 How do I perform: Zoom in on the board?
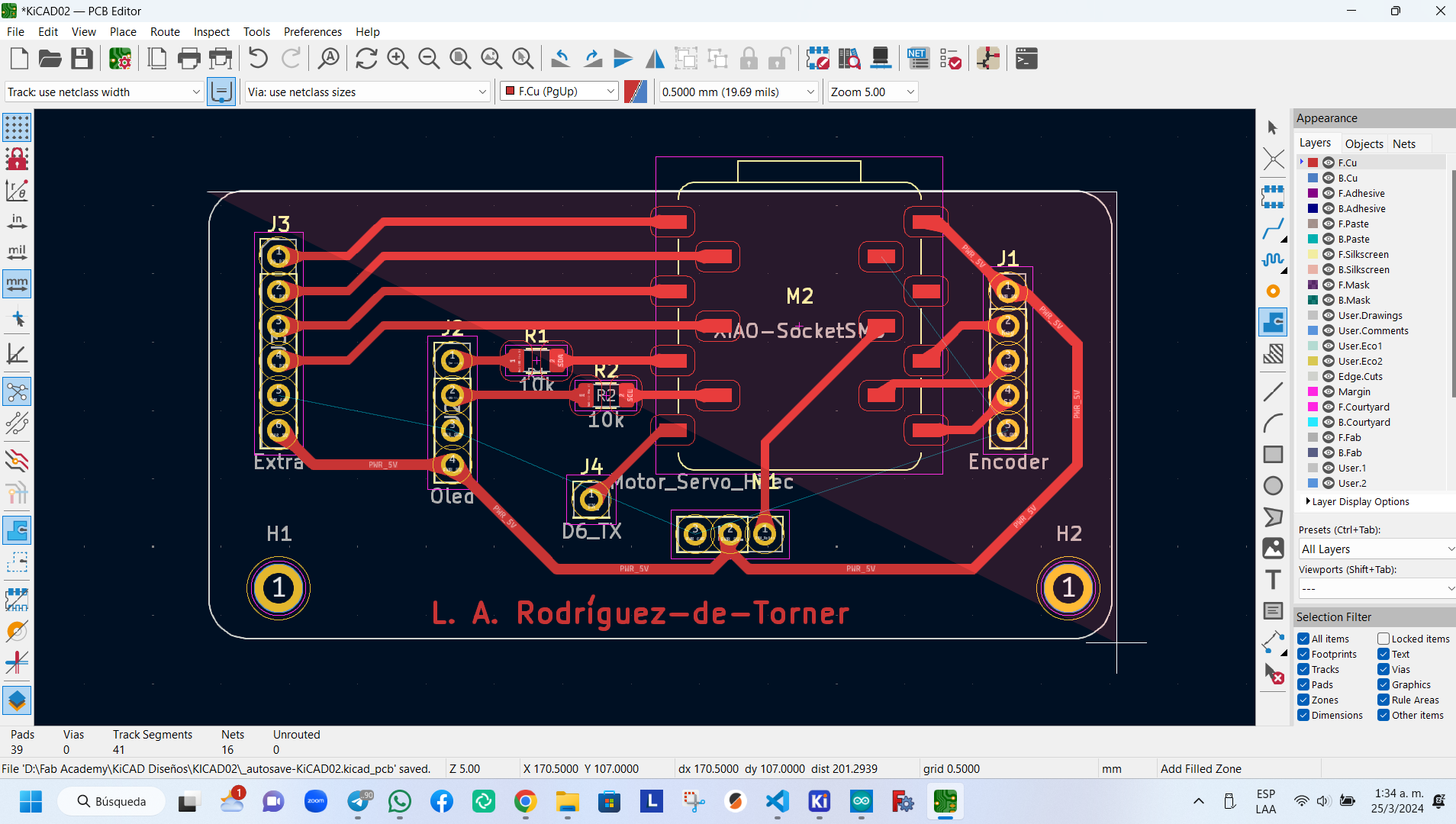coord(398,59)
